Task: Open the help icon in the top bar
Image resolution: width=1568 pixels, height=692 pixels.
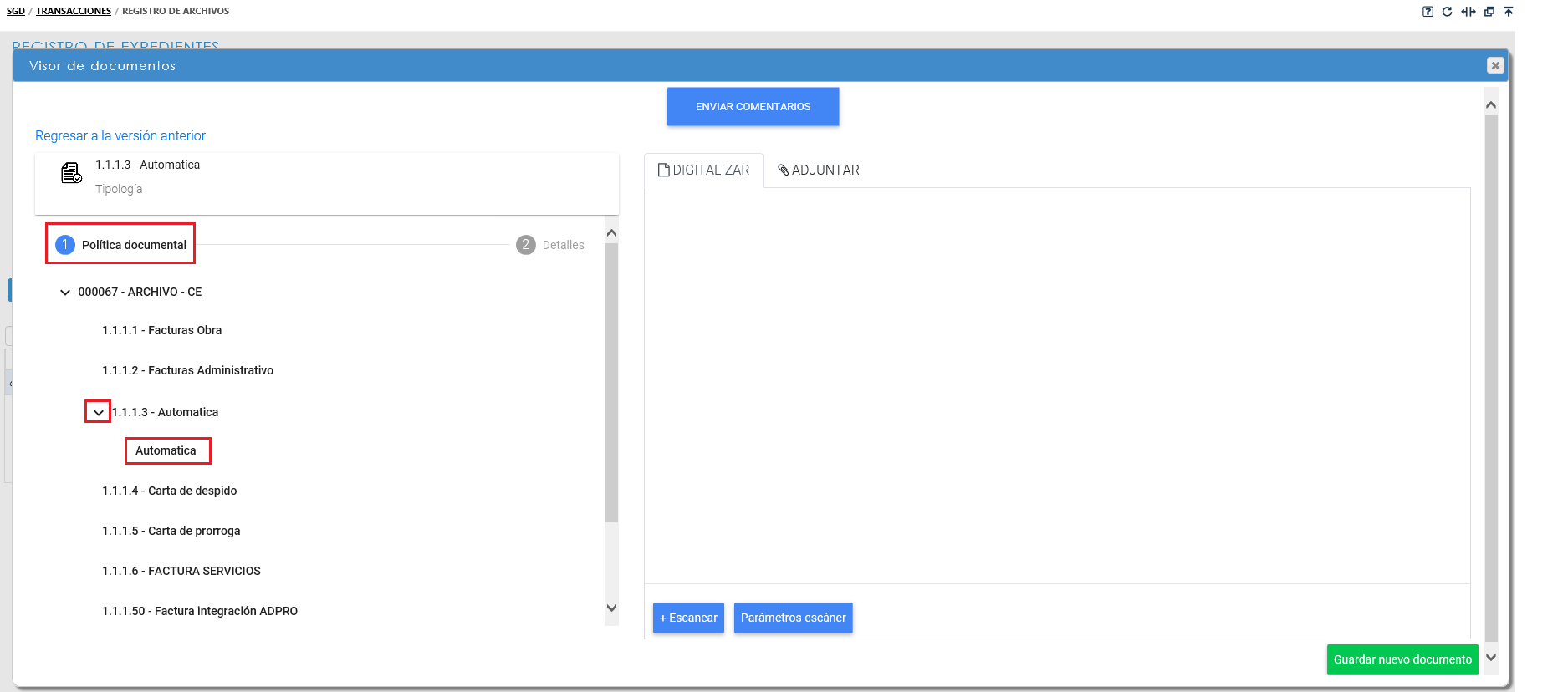Action: [x=1428, y=12]
